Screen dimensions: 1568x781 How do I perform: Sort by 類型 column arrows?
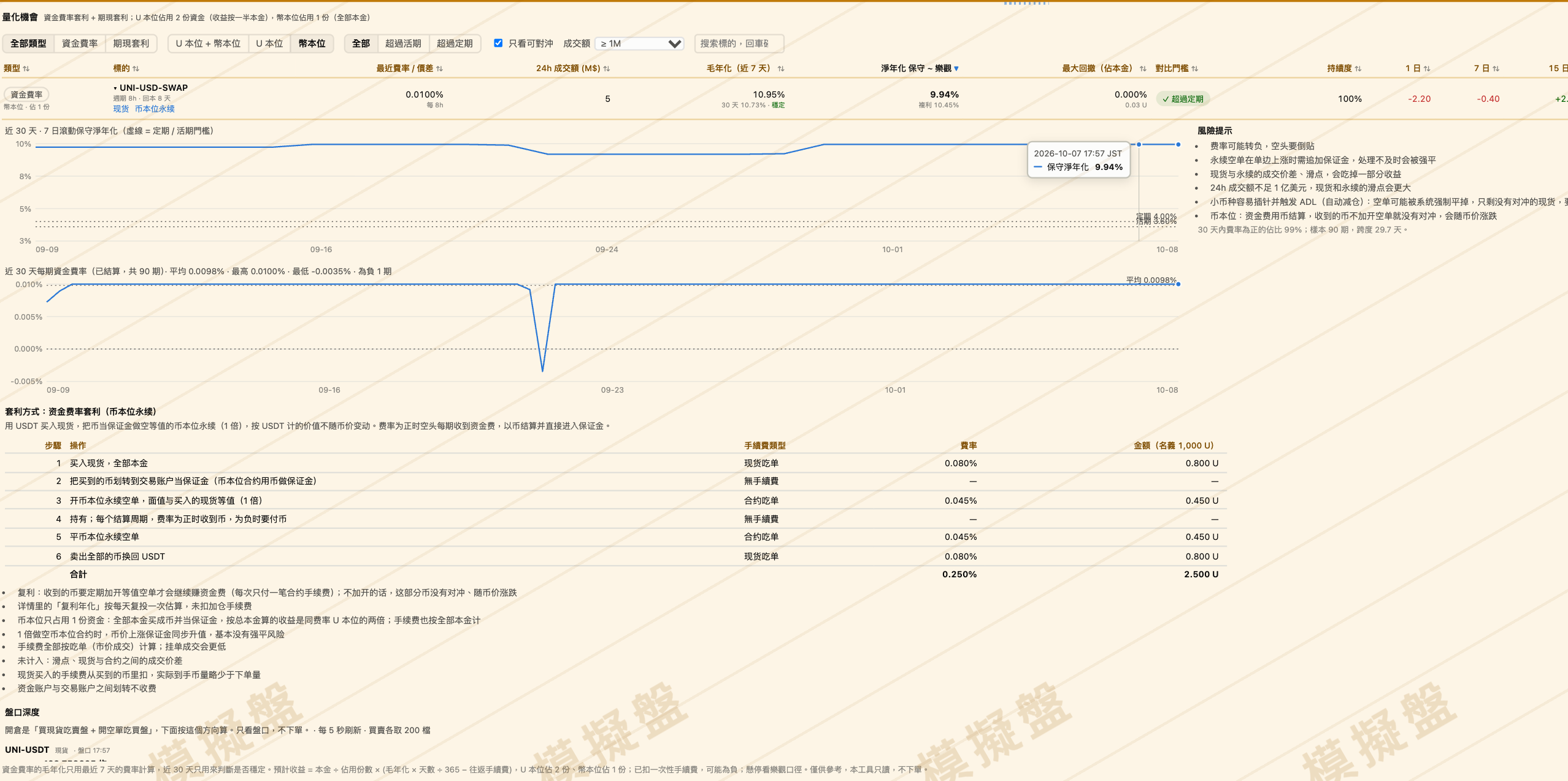[x=26, y=69]
